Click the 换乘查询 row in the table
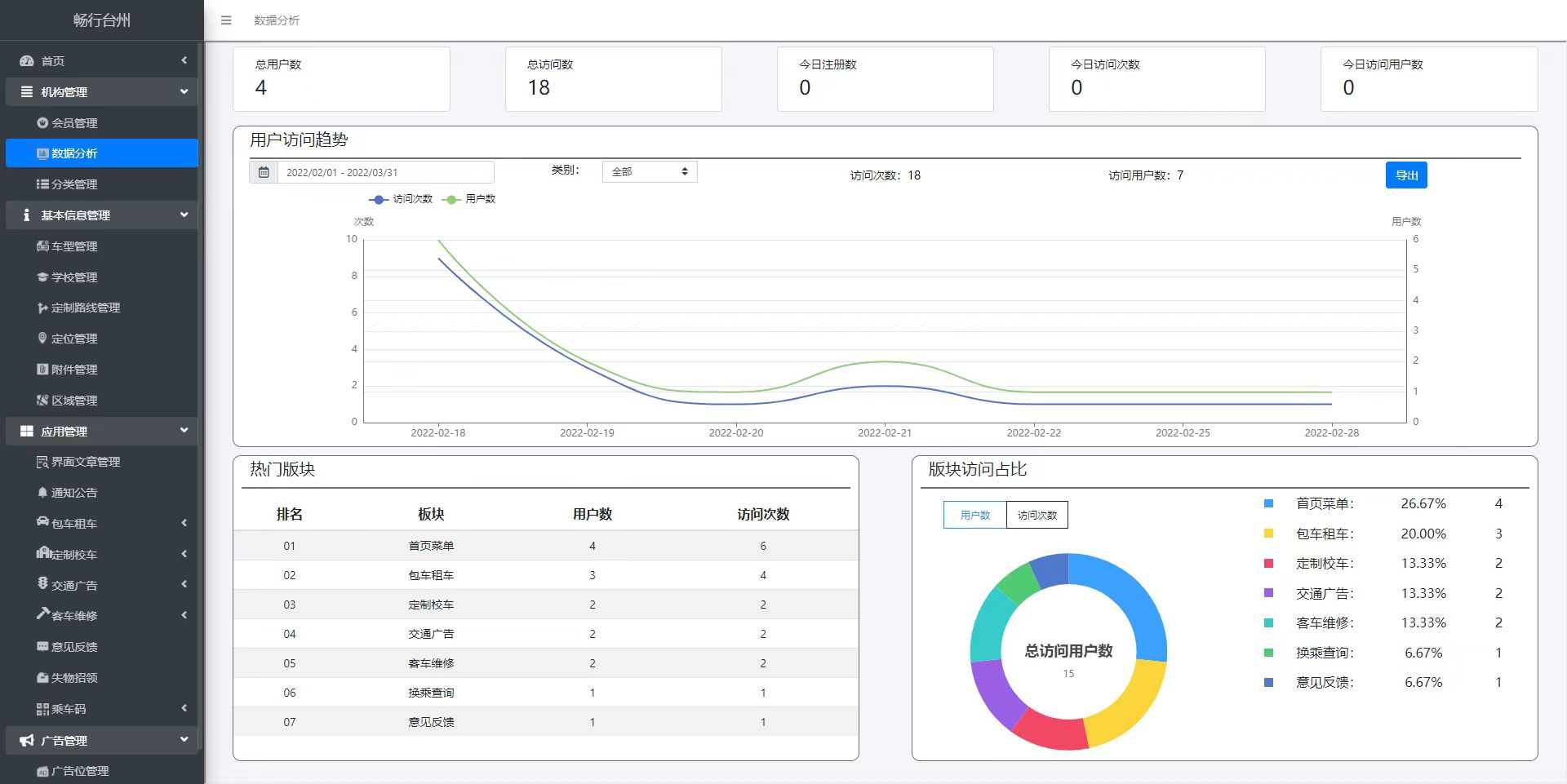The height and width of the screenshot is (784, 1567). click(545, 693)
